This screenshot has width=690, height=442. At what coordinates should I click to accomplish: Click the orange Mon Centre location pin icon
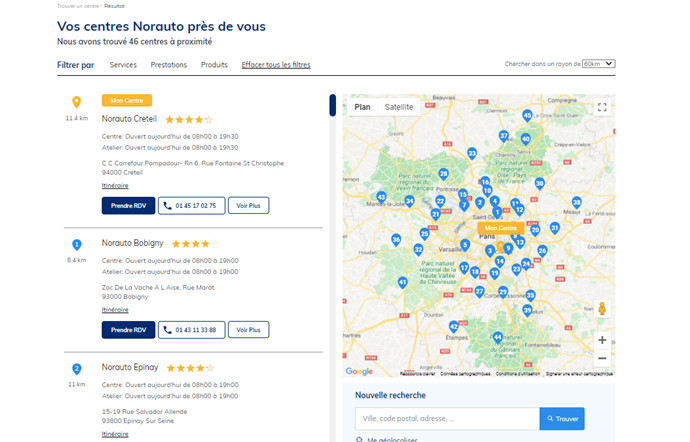point(77,102)
